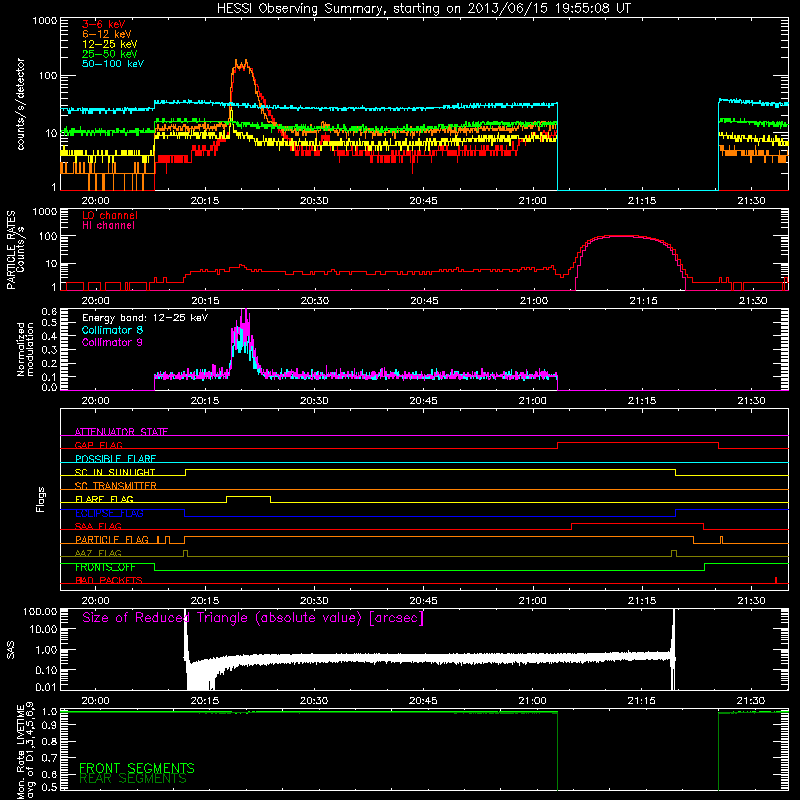Select the cyan 50-100 keV legend label

click(113, 64)
